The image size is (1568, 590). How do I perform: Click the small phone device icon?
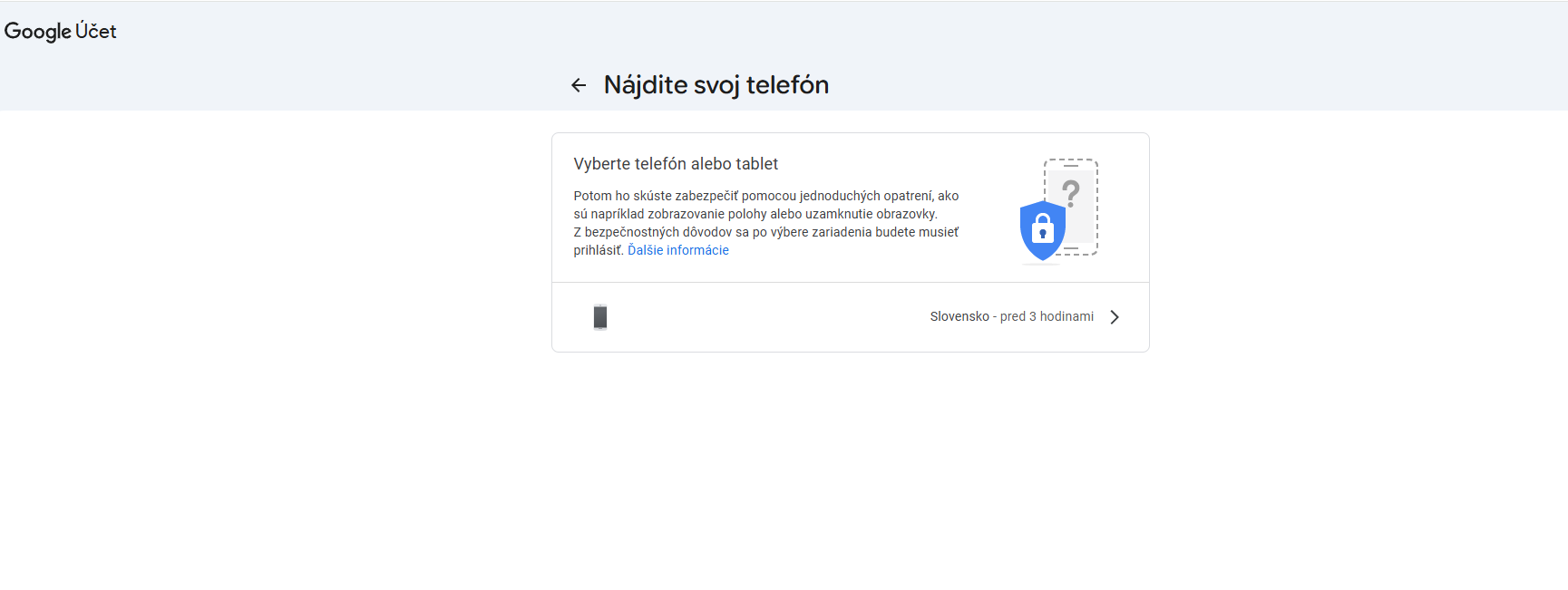(x=600, y=317)
